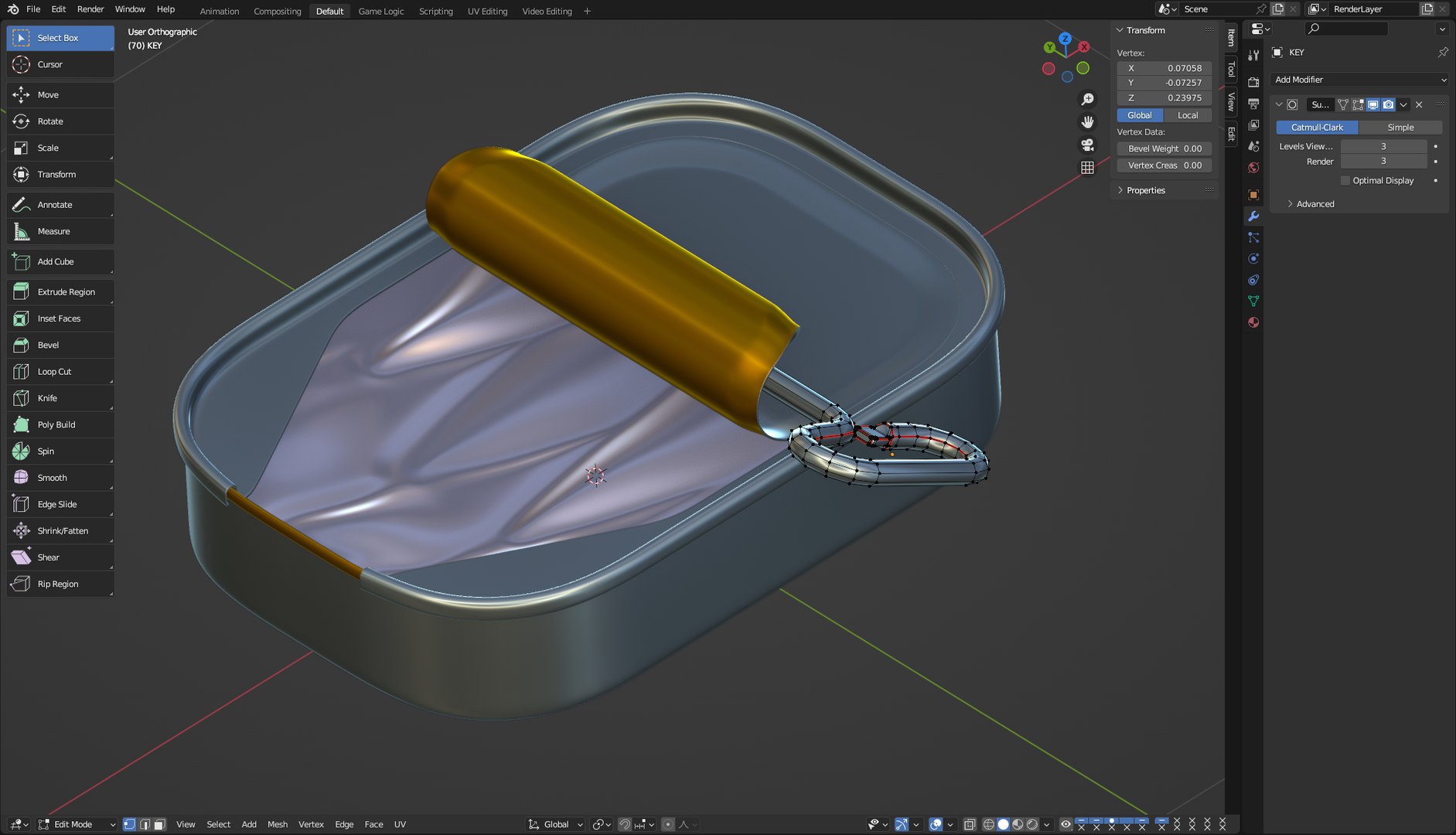Toggle camera view icon in viewport

click(x=1087, y=145)
